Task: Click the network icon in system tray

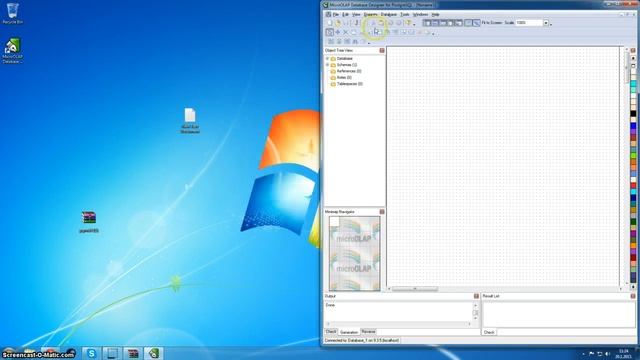Action: click(x=600, y=353)
